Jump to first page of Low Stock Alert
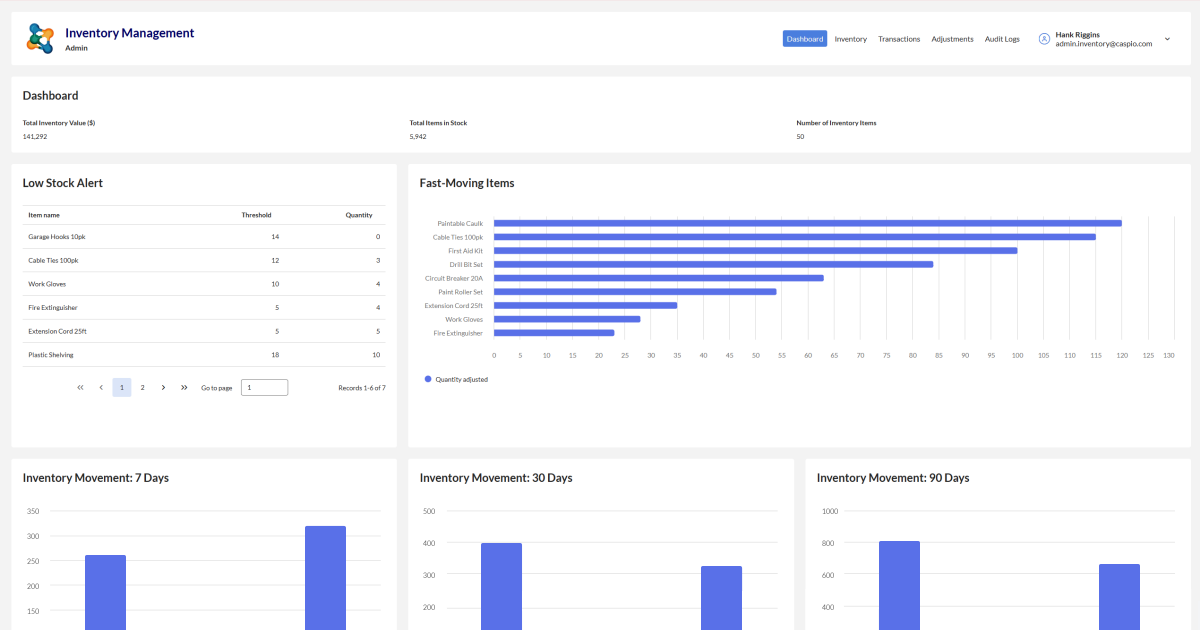1200x630 pixels. [80, 387]
